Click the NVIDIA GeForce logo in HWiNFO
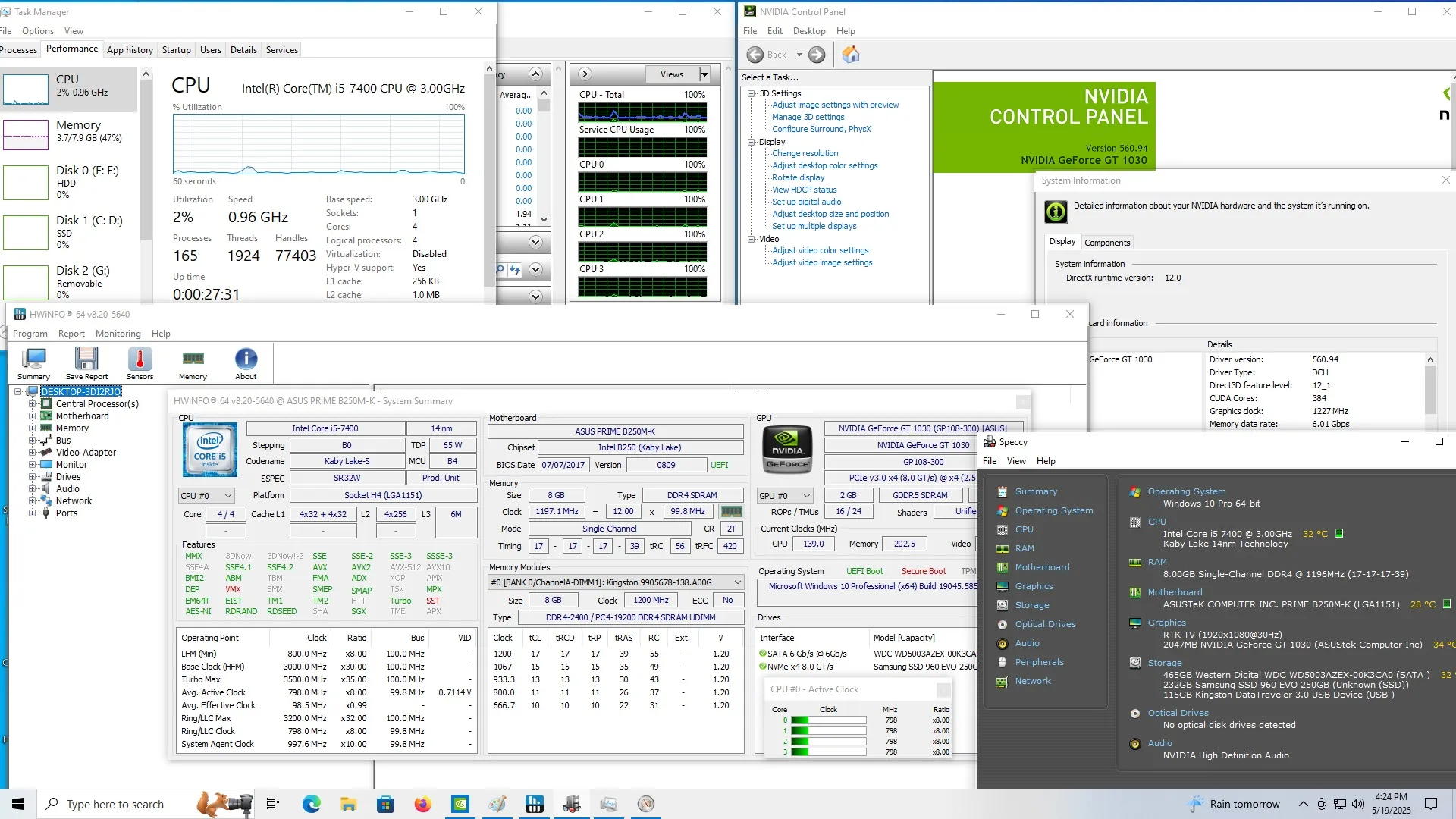The height and width of the screenshot is (819, 1456). pos(787,450)
